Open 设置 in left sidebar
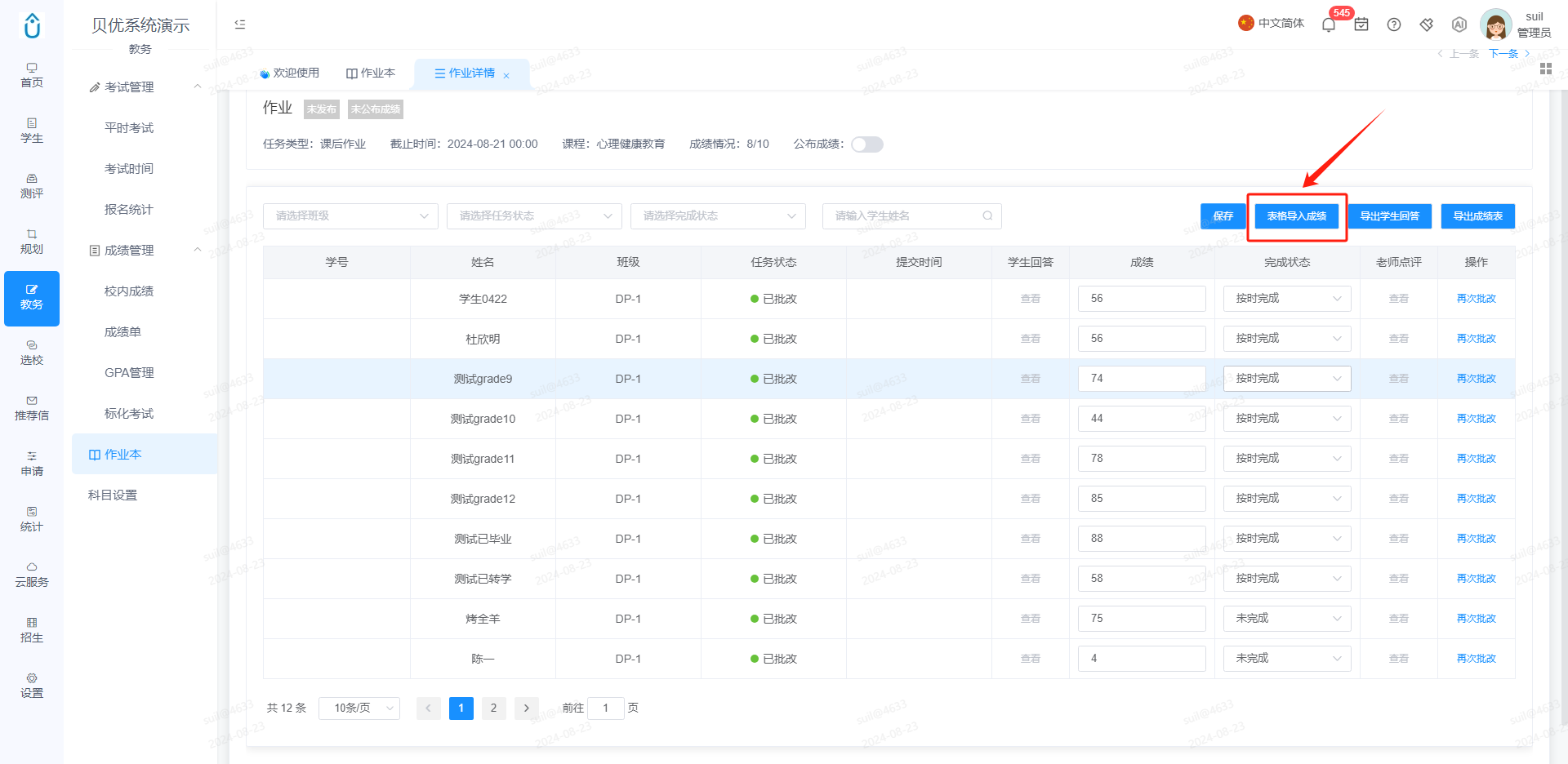Screen dimensions: 1568x764 click(x=32, y=686)
